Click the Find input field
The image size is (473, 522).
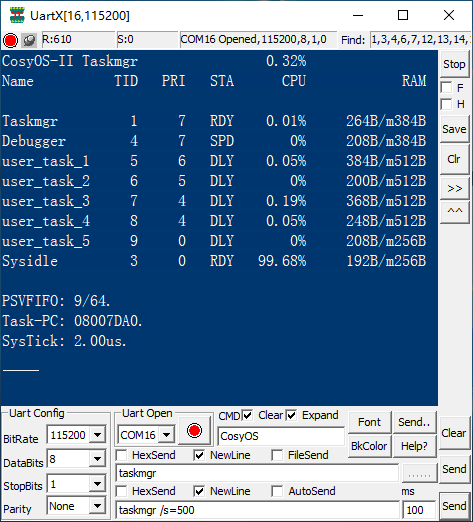(421, 40)
